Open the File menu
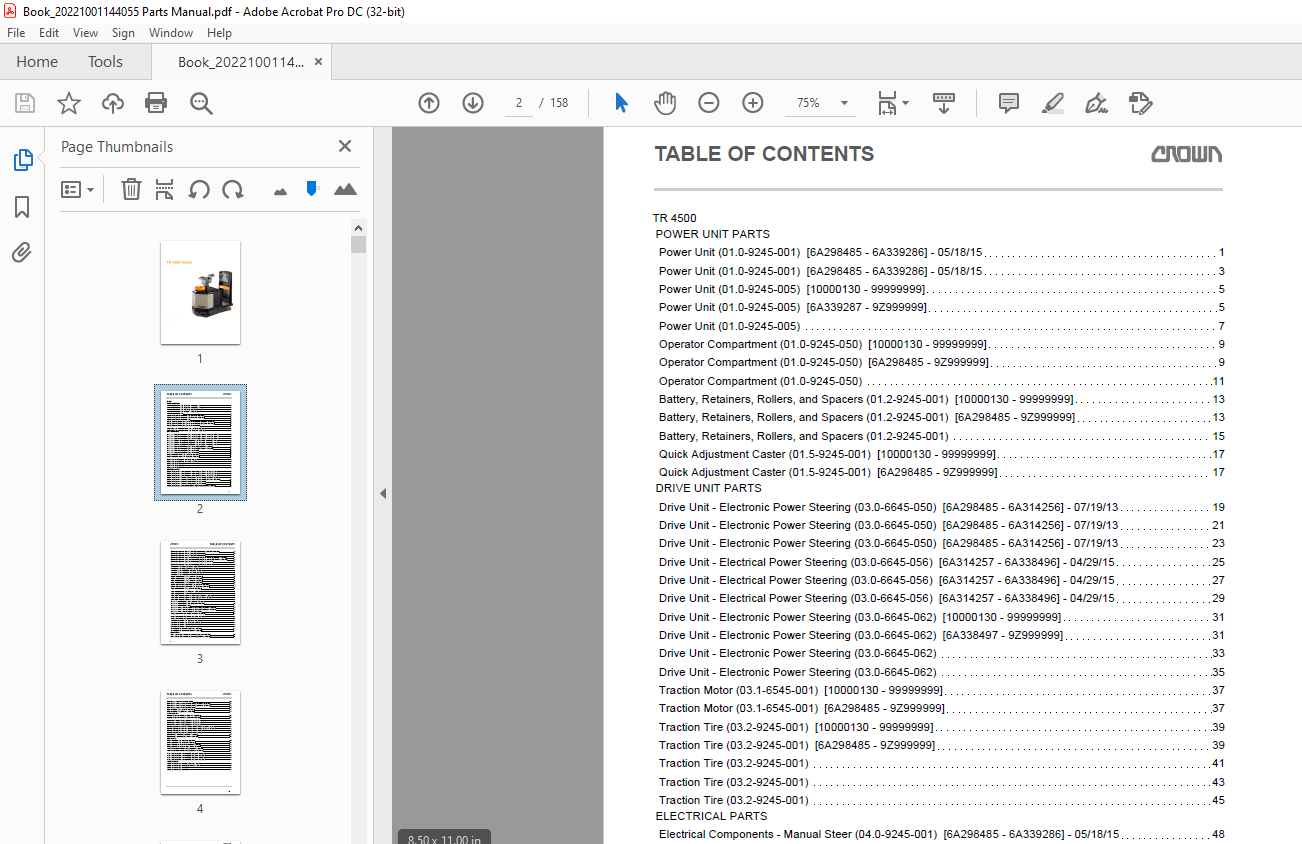Image resolution: width=1302 pixels, height=844 pixels. [16, 33]
